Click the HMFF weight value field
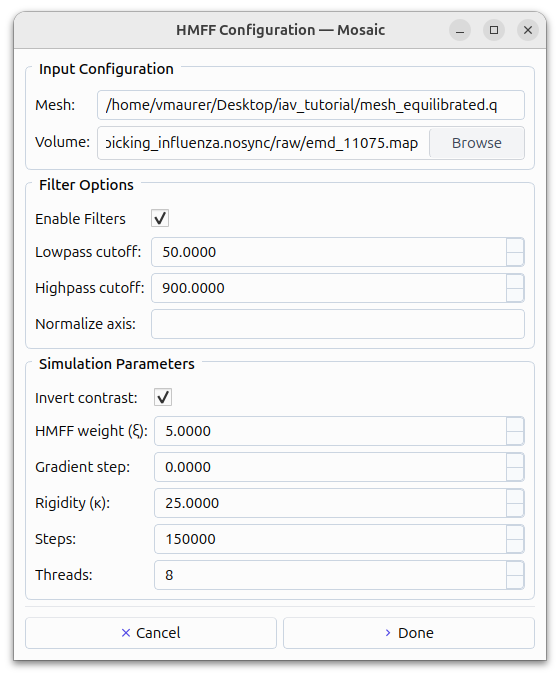 point(330,431)
